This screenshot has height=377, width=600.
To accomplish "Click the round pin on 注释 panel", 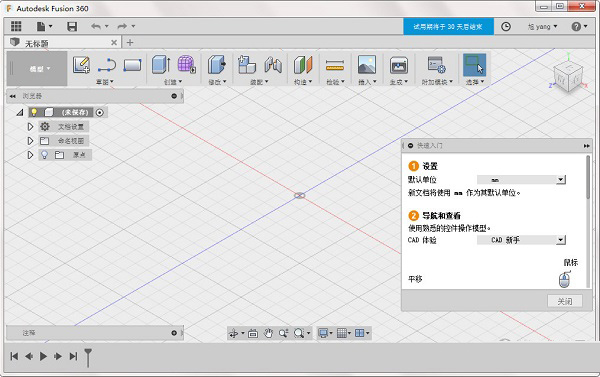I will 174,333.
